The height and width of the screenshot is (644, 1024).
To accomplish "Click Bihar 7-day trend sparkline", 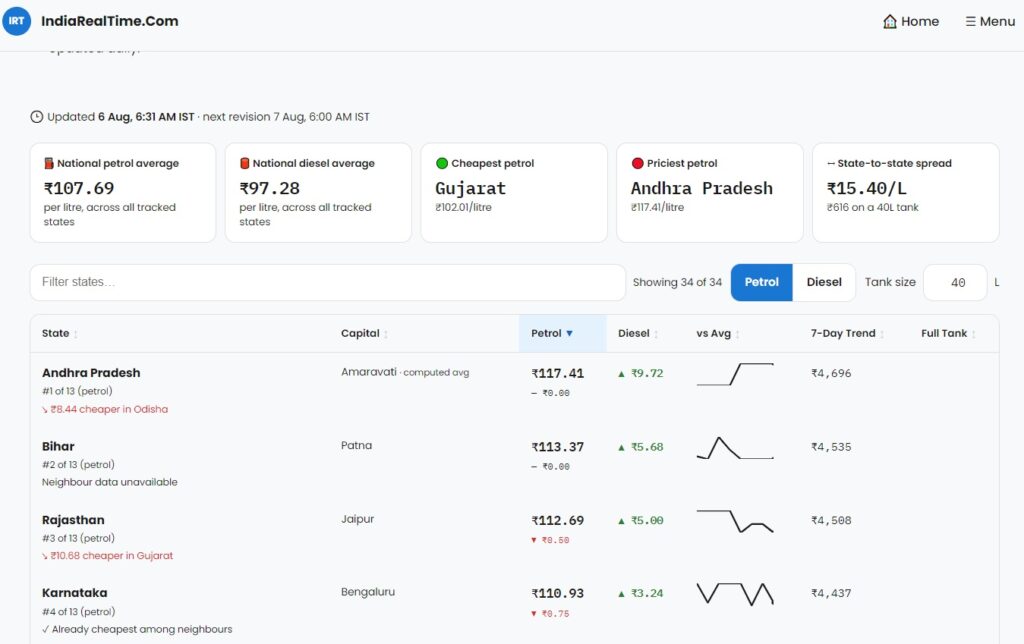I will click(735, 448).
